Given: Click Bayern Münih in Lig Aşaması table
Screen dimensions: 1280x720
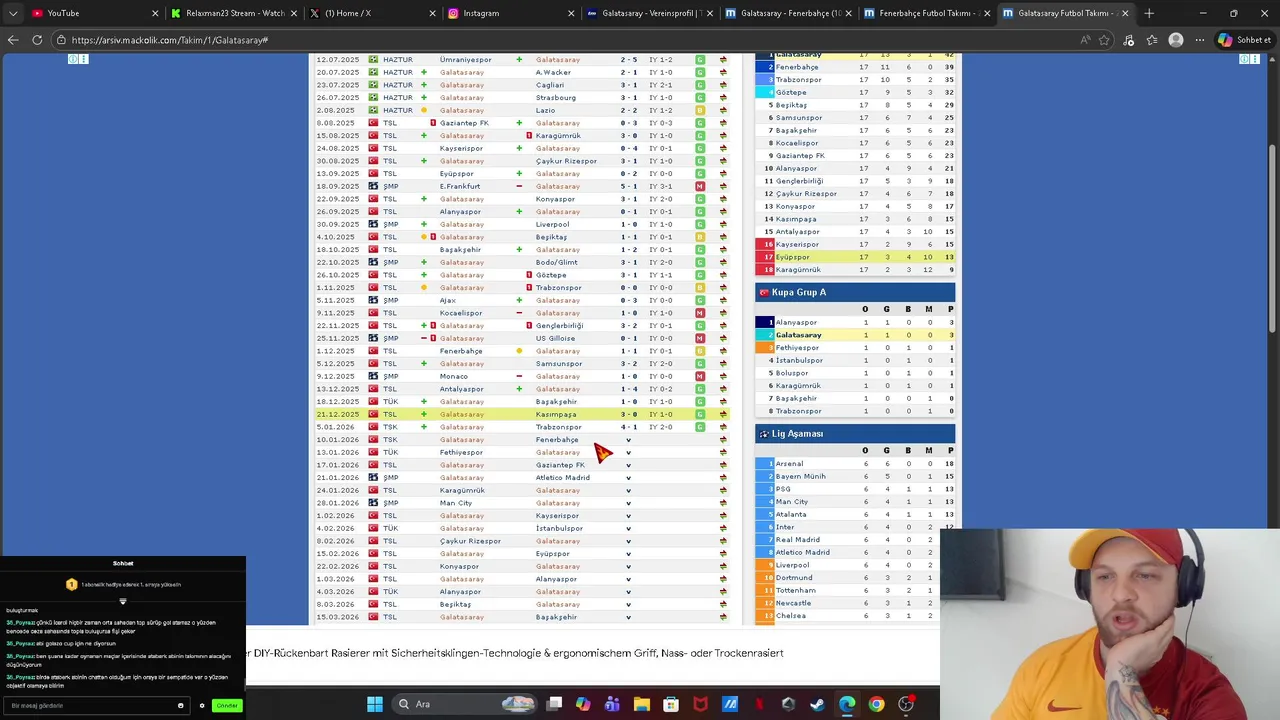Looking at the screenshot, I should tap(801, 477).
